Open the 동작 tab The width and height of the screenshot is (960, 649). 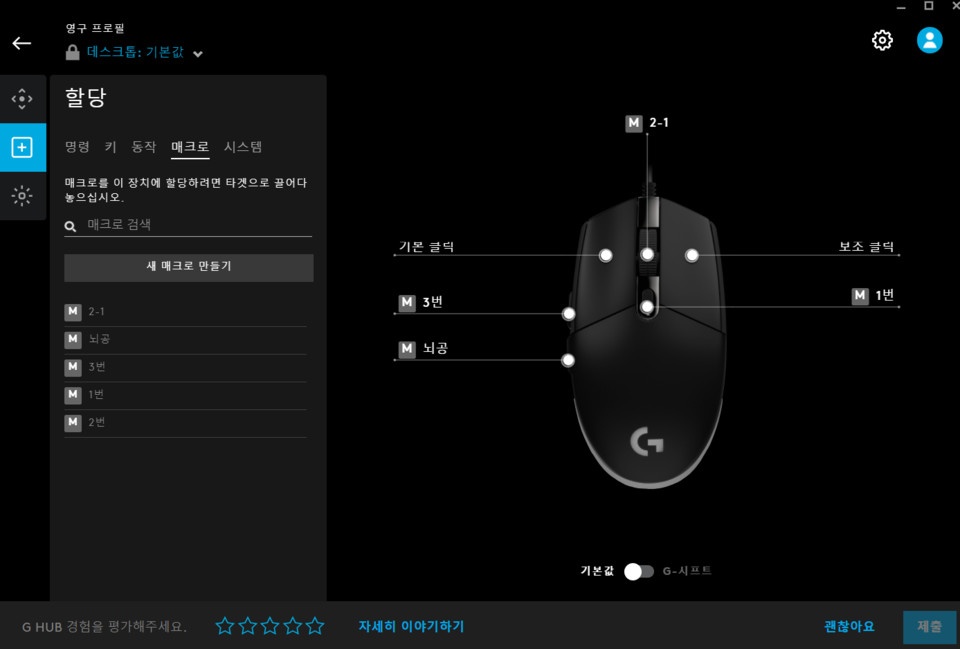pos(144,147)
